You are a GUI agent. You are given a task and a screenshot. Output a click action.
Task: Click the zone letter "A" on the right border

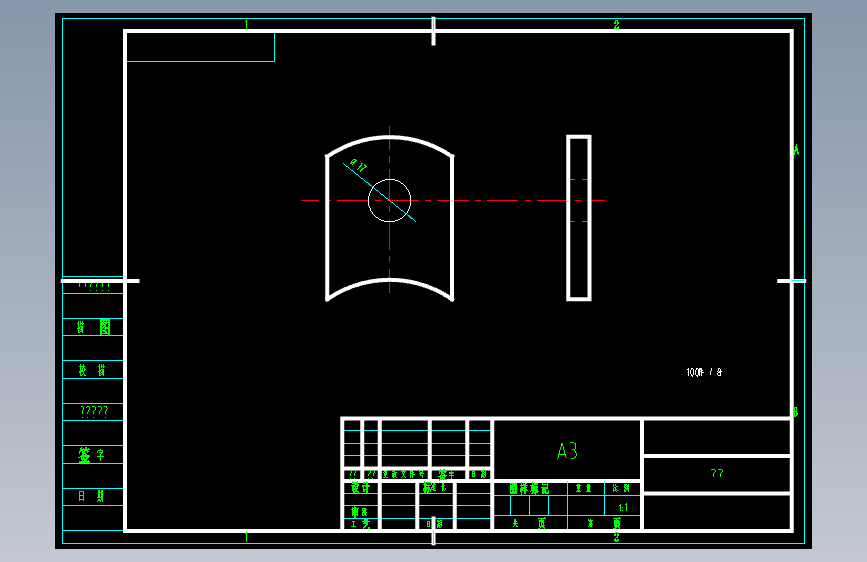pyautogui.click(x=796, y=150)
